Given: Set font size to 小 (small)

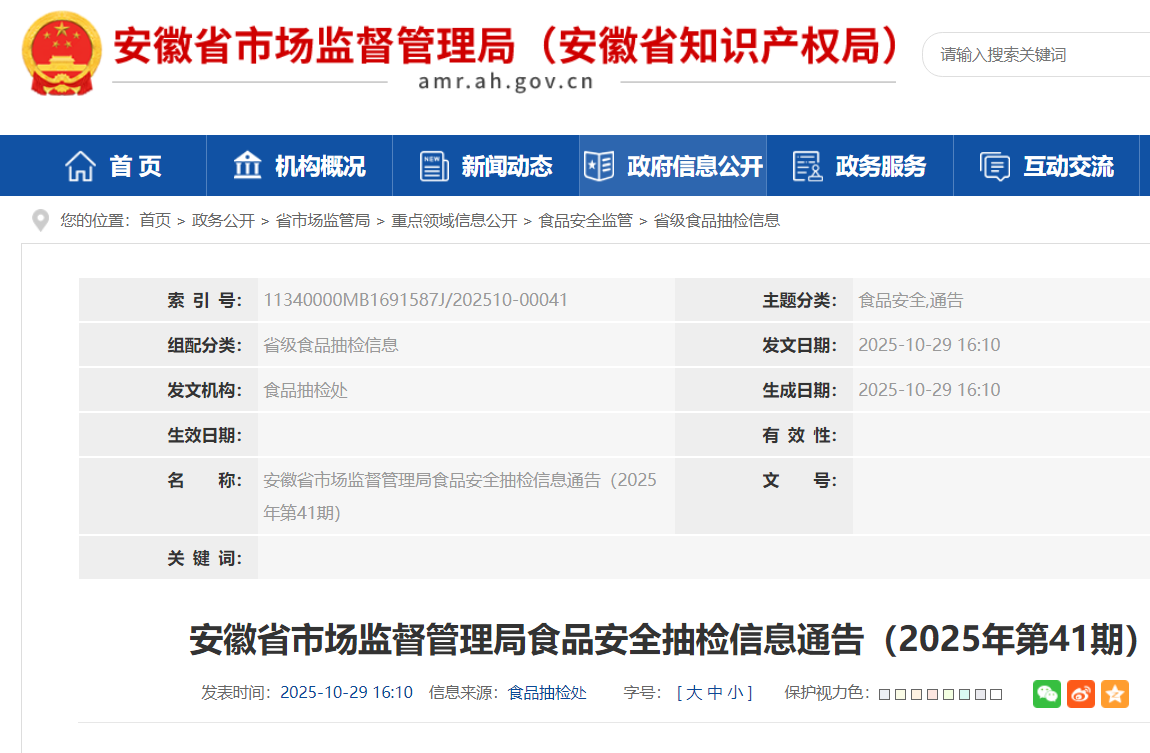Looking at the screenshot, I should pyautogui.click(x=734, y=693).
